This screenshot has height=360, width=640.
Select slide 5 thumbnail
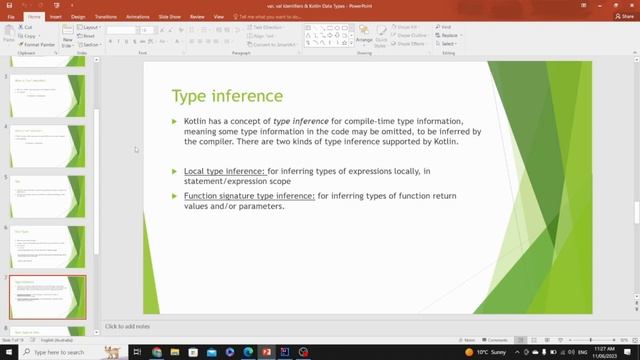tap(48, 196)
